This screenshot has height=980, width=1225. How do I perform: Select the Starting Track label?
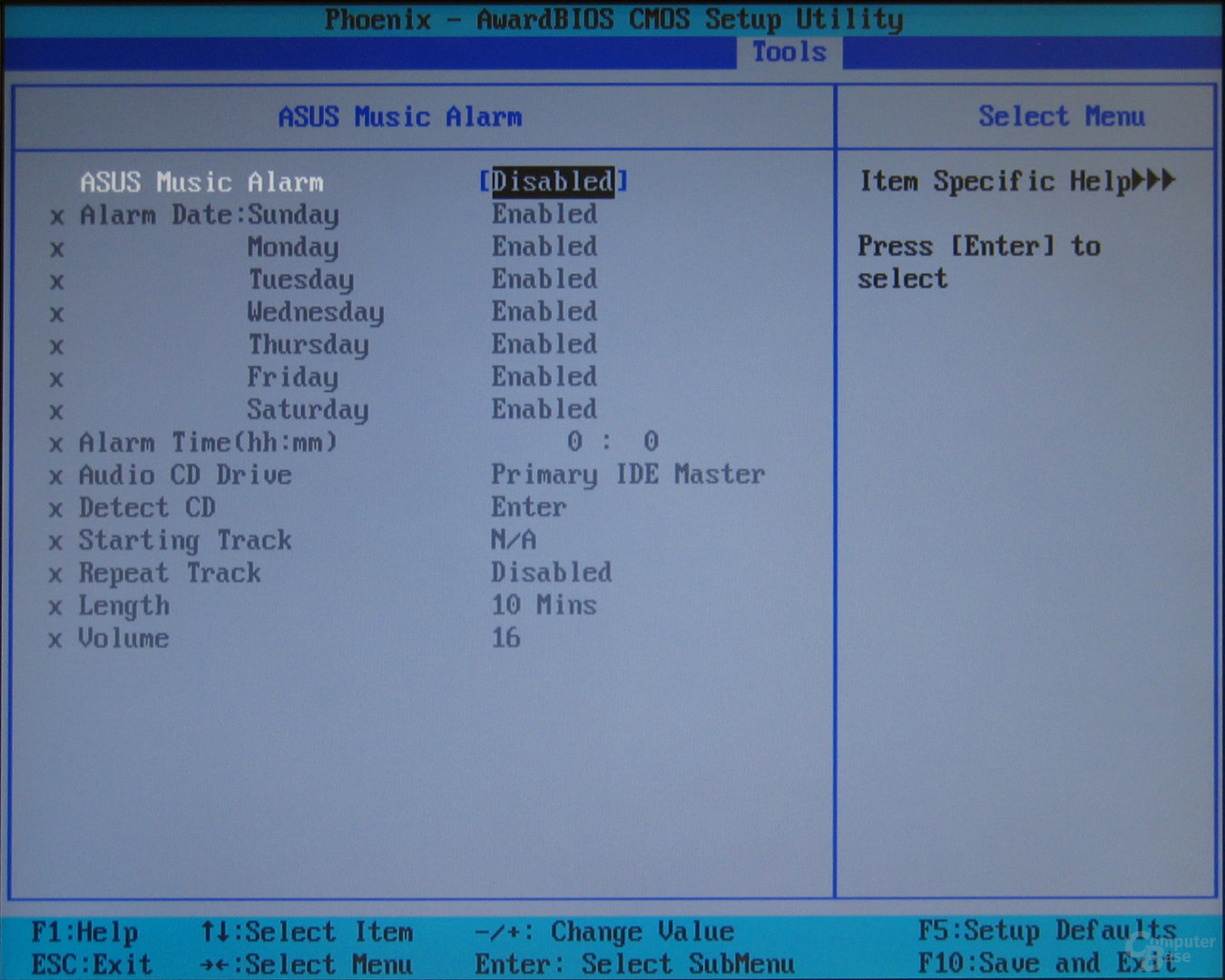185,541
